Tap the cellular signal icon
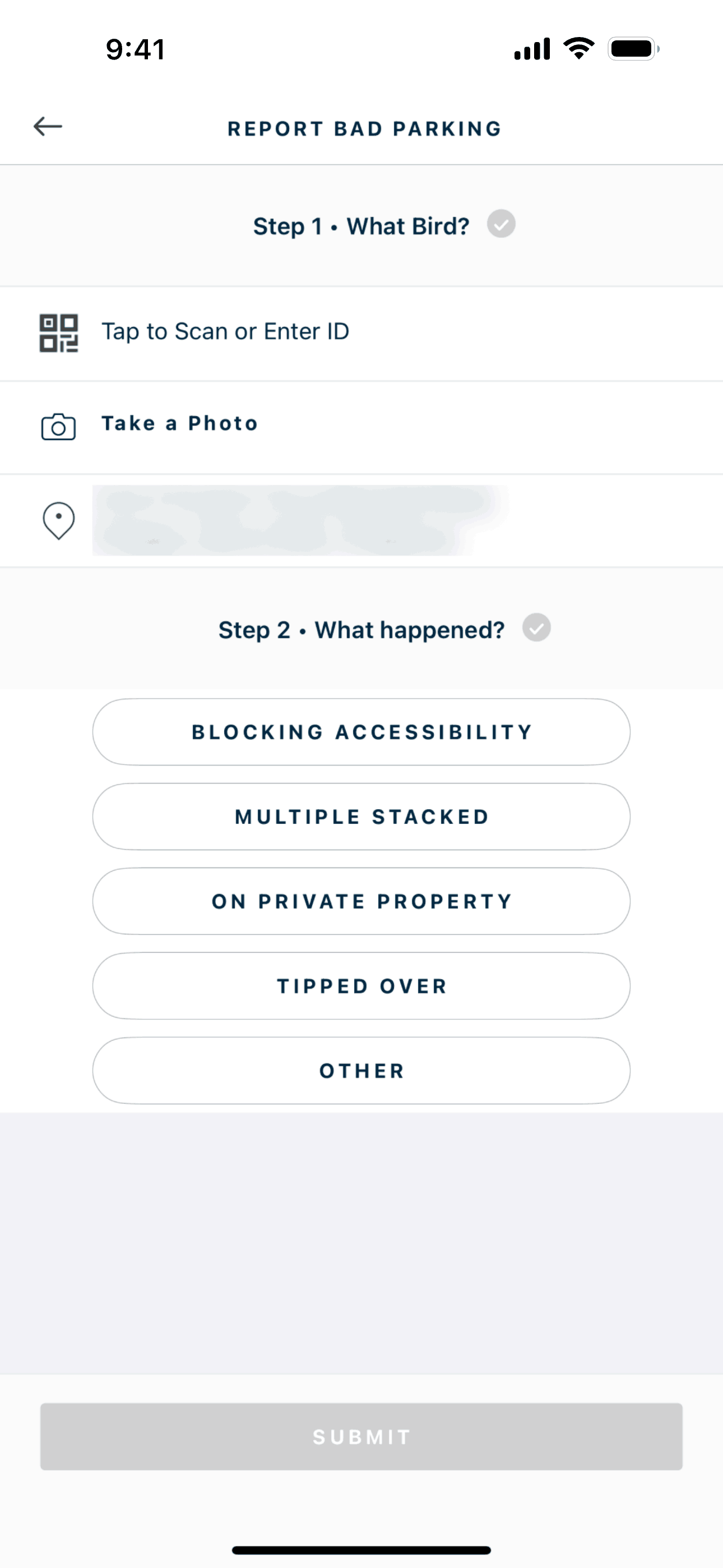Viewport: 723px width, 1568px height. (x=532, y=49)
